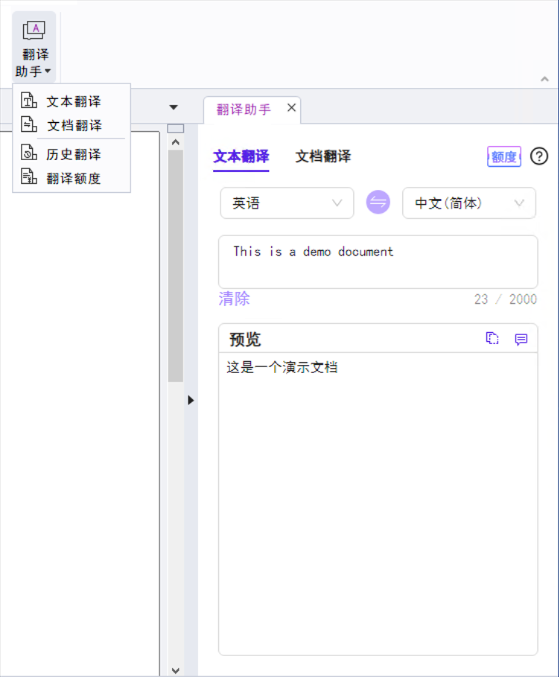
Task: Click the 文档翻译 document icon in the menu
Action: pyautogui.click(x=29, y=125)
